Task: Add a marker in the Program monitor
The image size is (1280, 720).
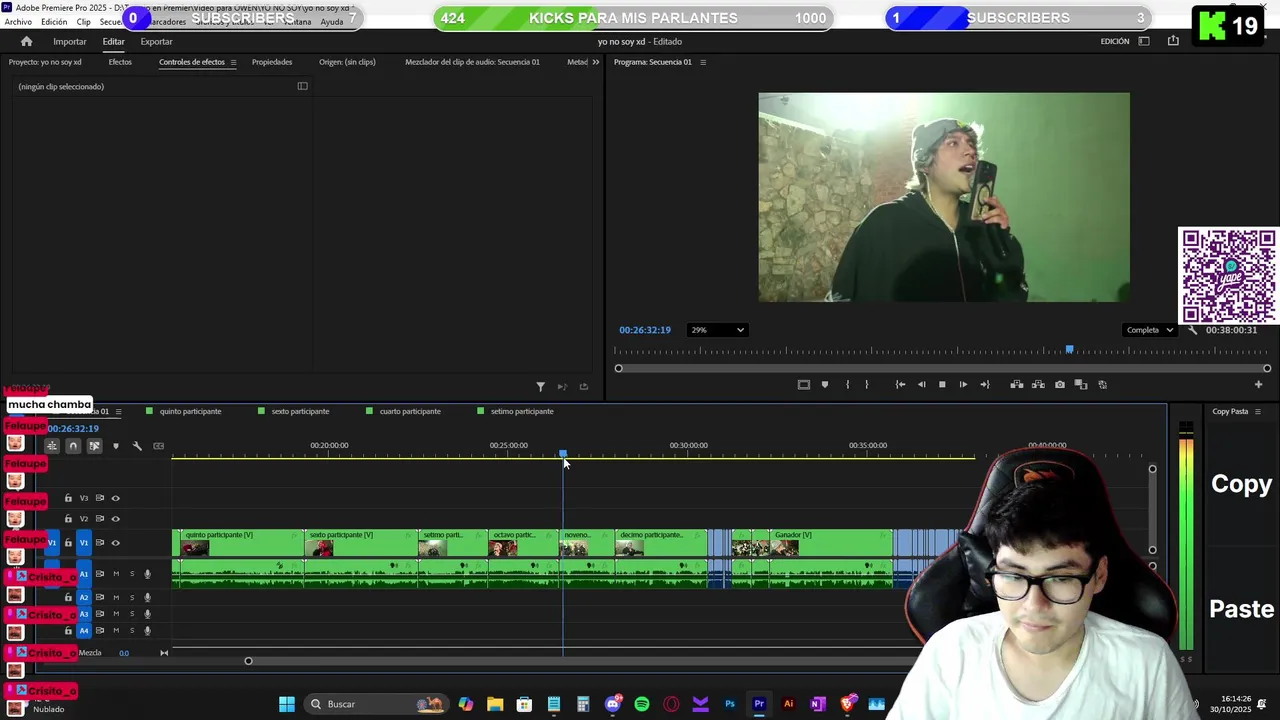Action: coord(825,385)
